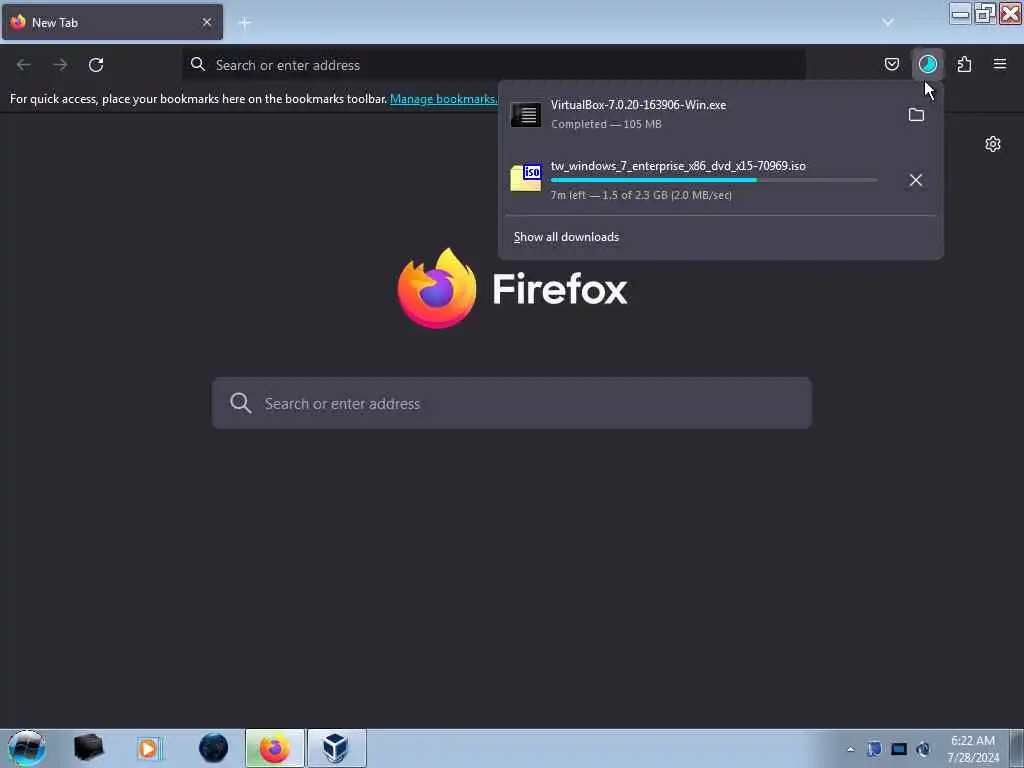The width and height of the screenshot is (1024, 768).
Task: Click the Reload page button
Action: click(96, 65)
